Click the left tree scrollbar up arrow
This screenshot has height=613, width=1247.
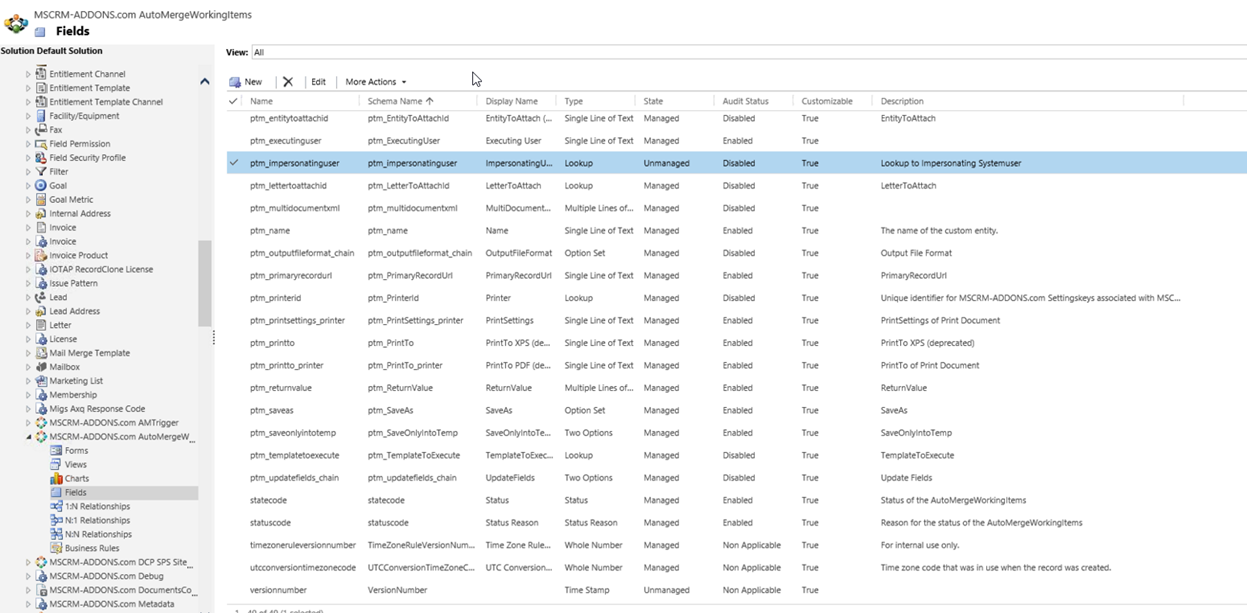point(205,82)
